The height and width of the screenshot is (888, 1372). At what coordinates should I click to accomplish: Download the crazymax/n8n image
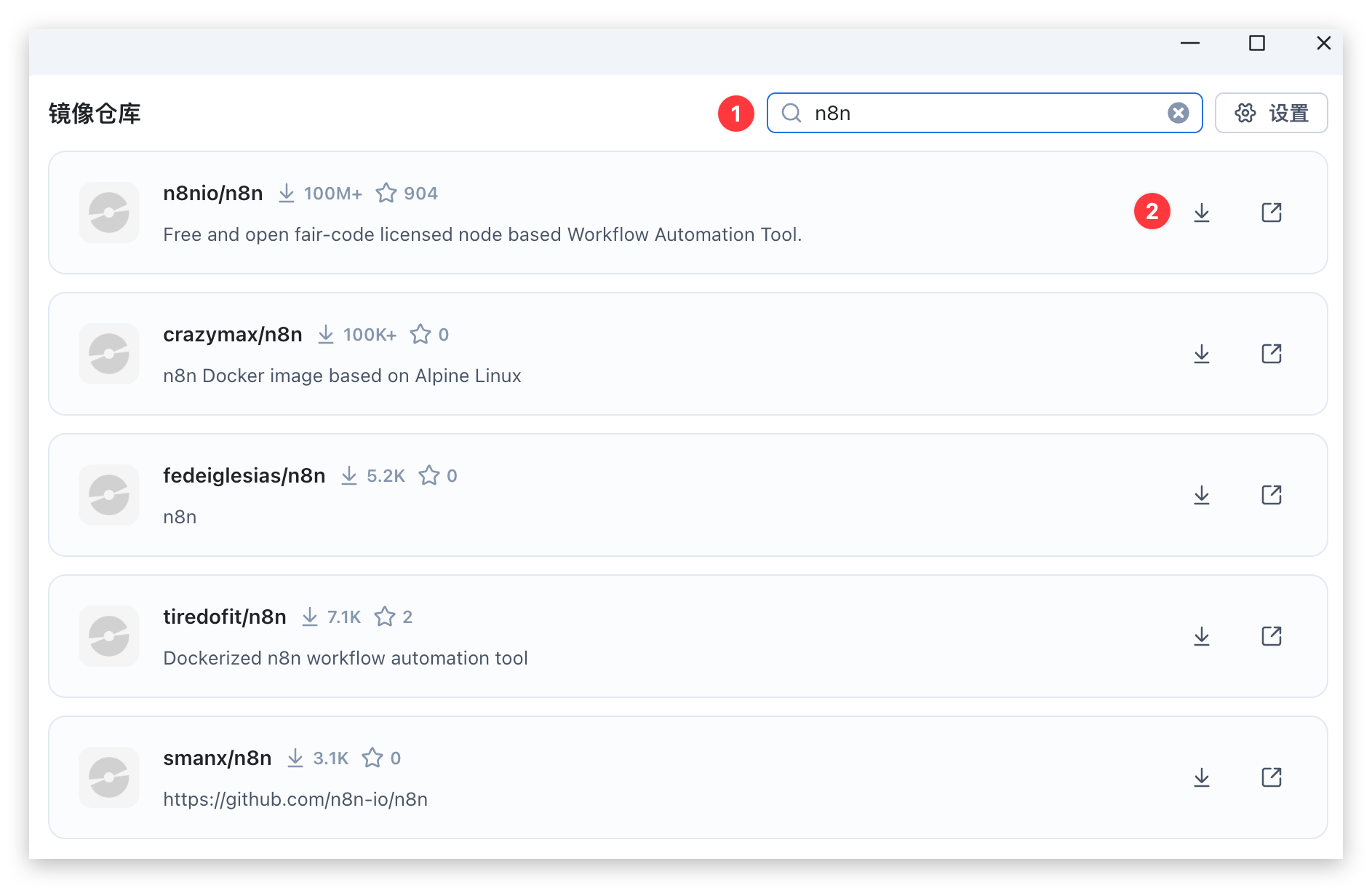(x=1202, y=354)
